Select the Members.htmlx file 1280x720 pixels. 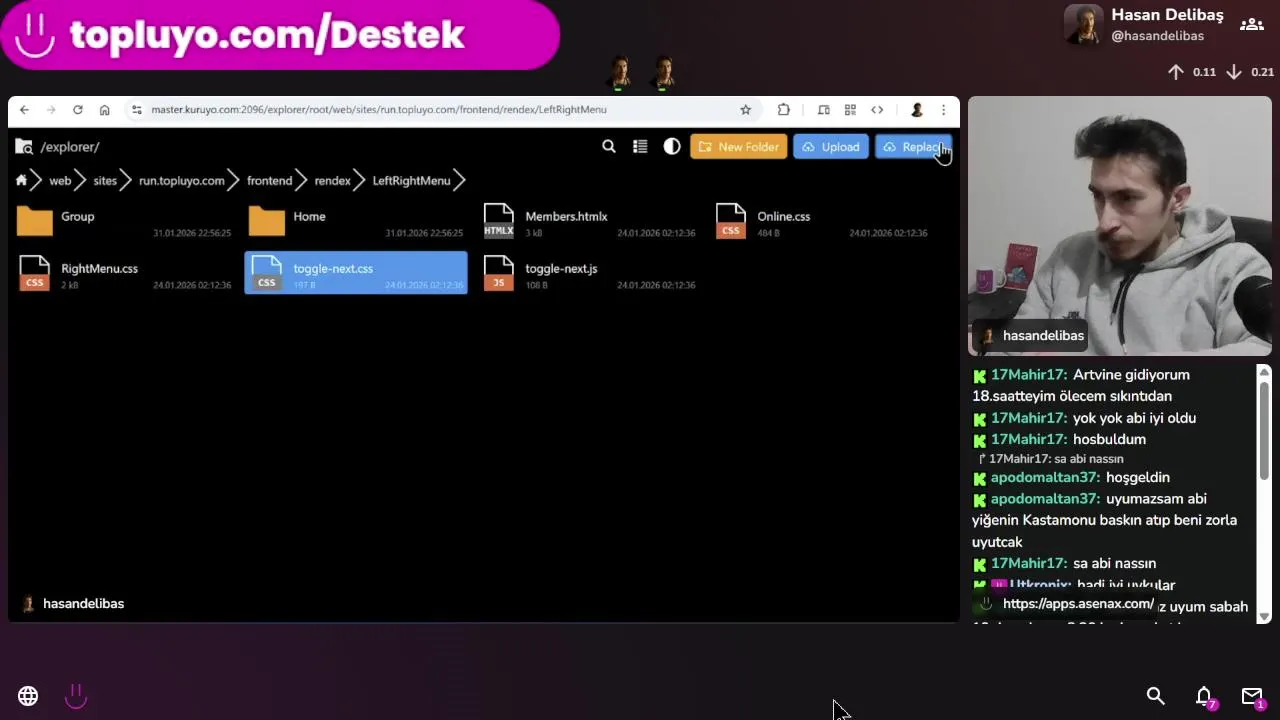tap(588, 222)
